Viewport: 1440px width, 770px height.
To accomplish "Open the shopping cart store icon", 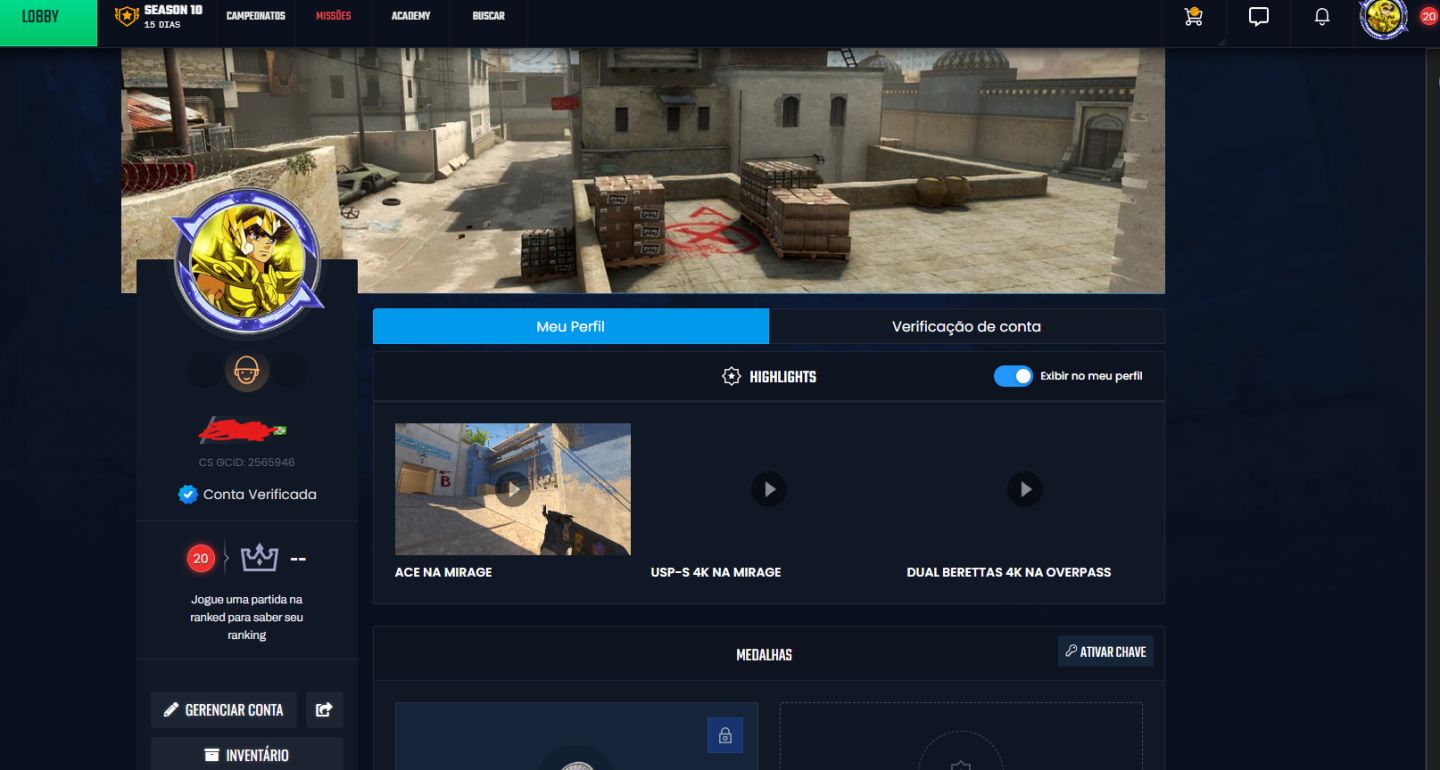I will 1193,16.
